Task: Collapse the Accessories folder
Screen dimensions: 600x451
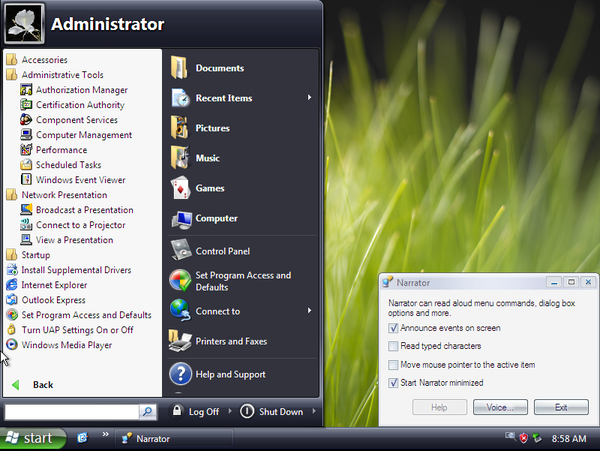Action: 37,60
